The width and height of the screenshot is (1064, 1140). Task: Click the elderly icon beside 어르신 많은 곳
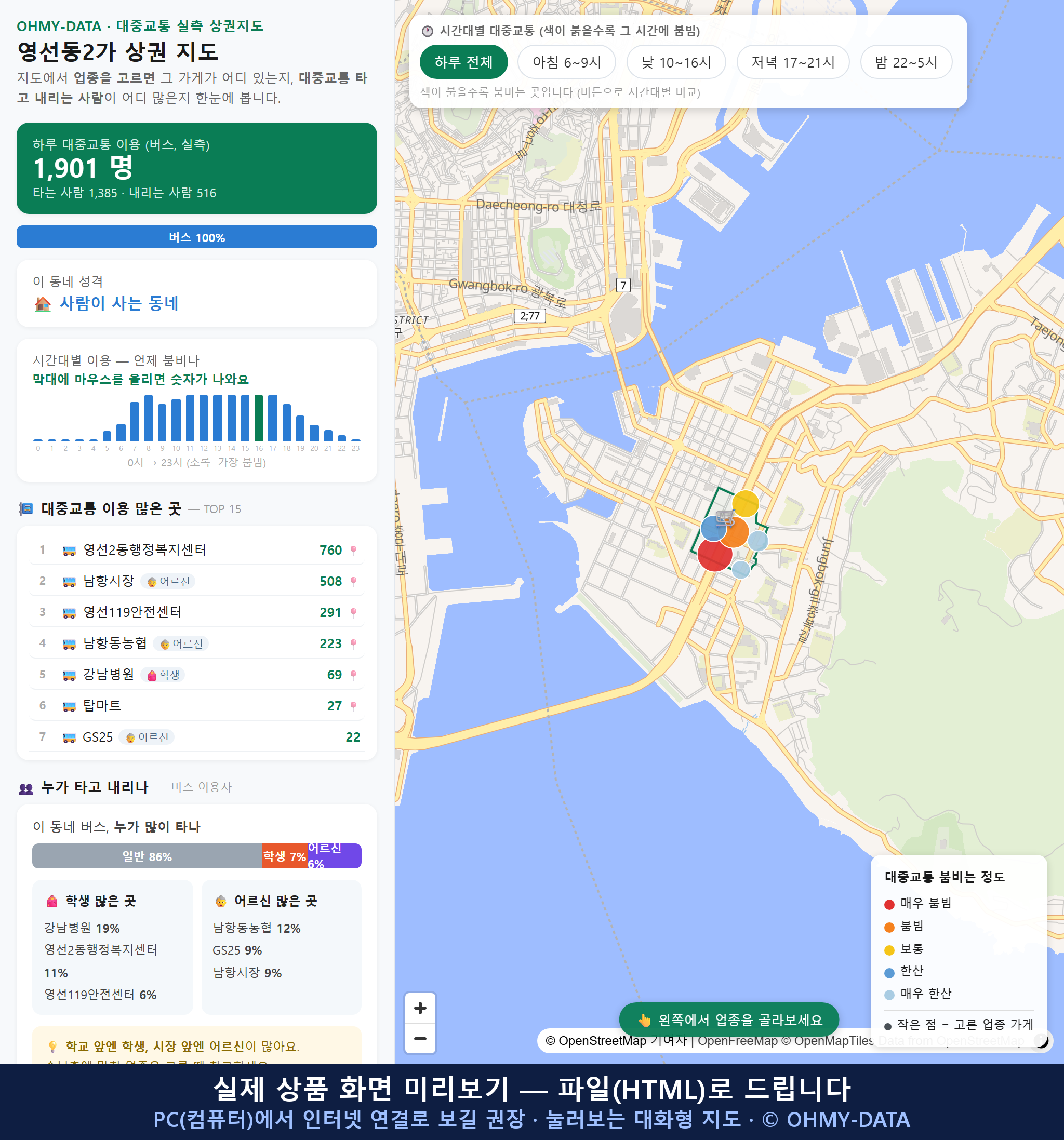221,901
